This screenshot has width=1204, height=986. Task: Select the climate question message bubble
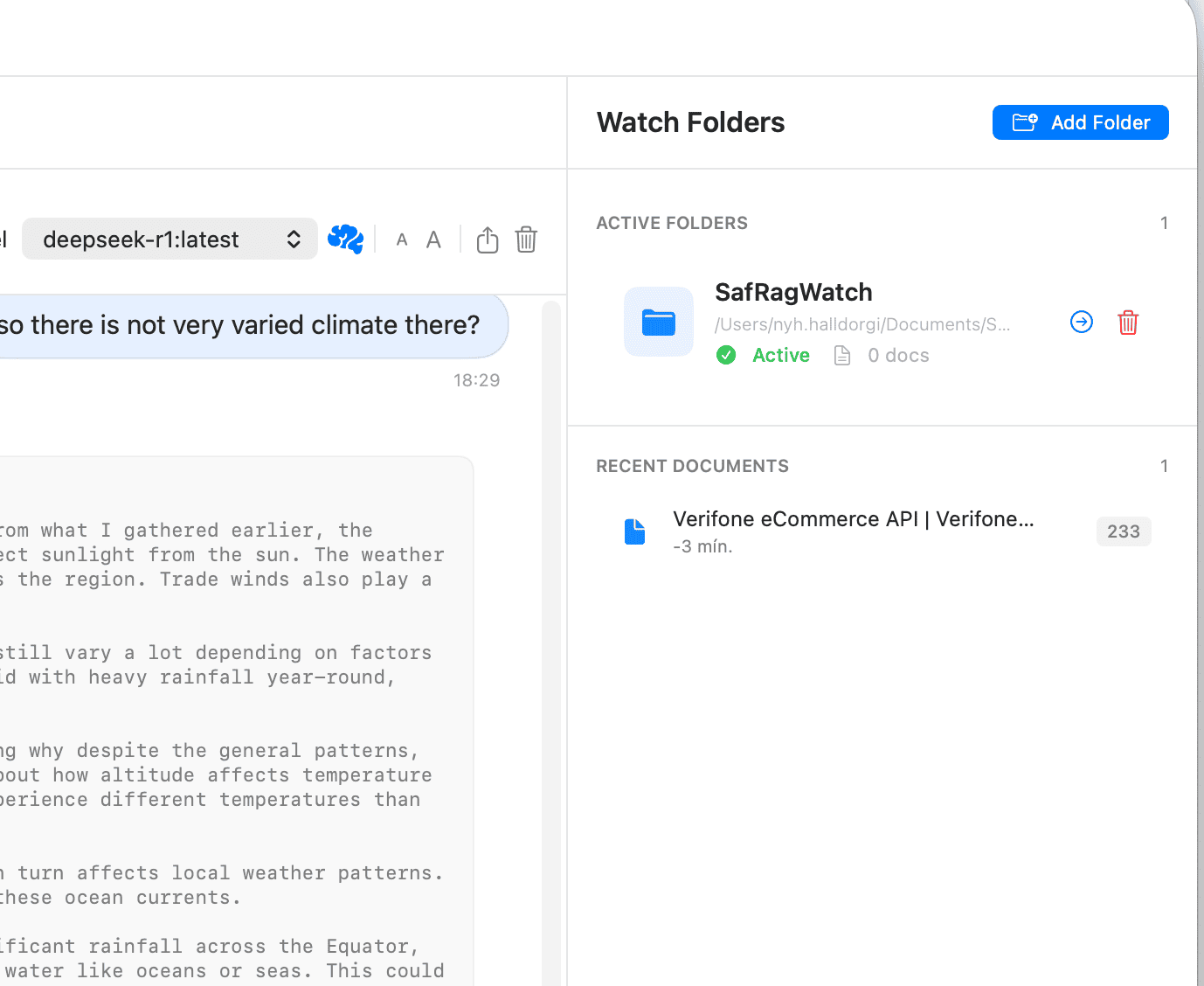240,324
